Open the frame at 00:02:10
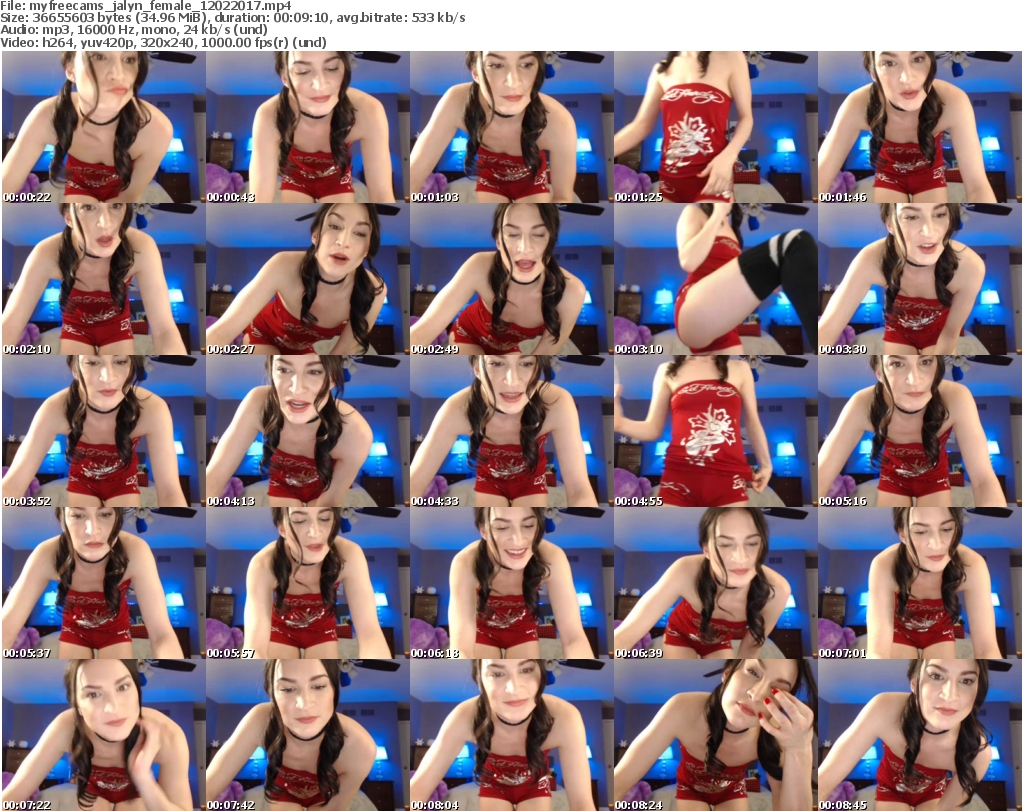Screen dimensions: 1024x811 click(102, 279)
